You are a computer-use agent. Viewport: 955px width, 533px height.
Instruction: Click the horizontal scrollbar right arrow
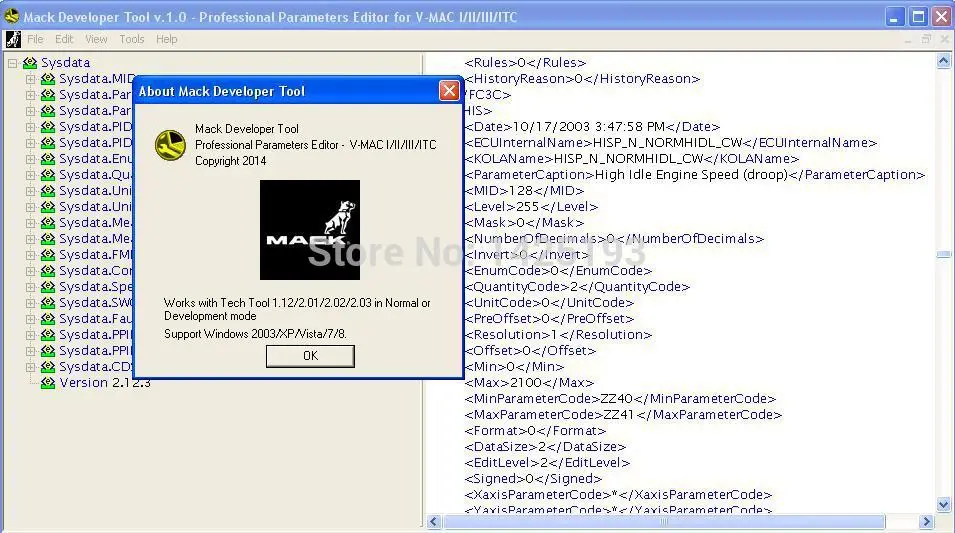coord(926,521)
